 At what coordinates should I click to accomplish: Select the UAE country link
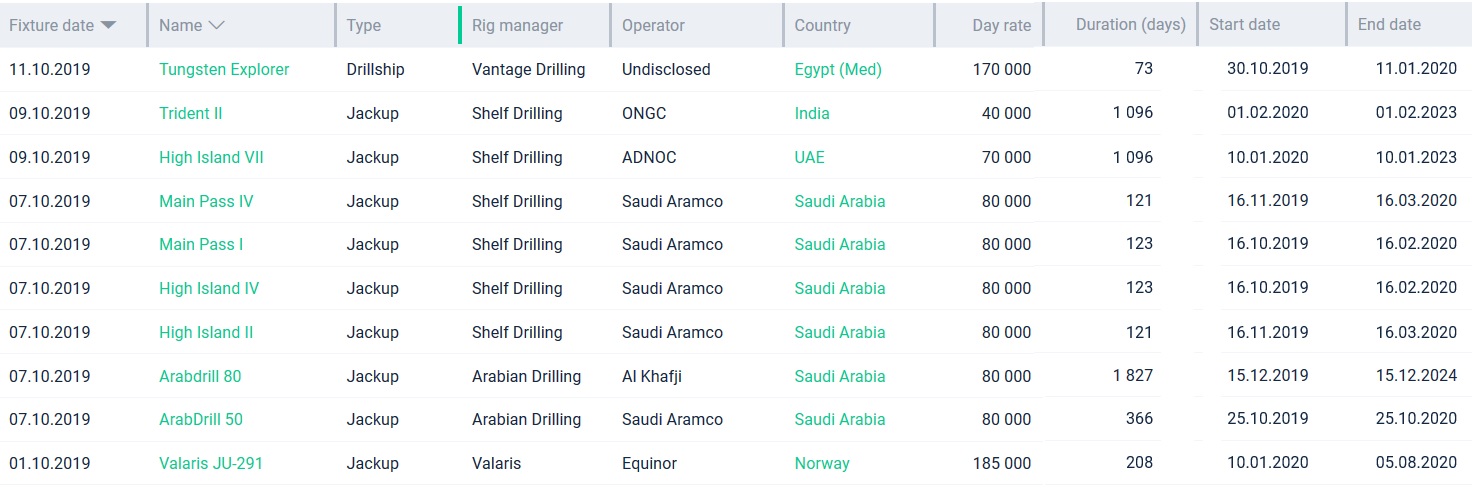tap(809, 157)
